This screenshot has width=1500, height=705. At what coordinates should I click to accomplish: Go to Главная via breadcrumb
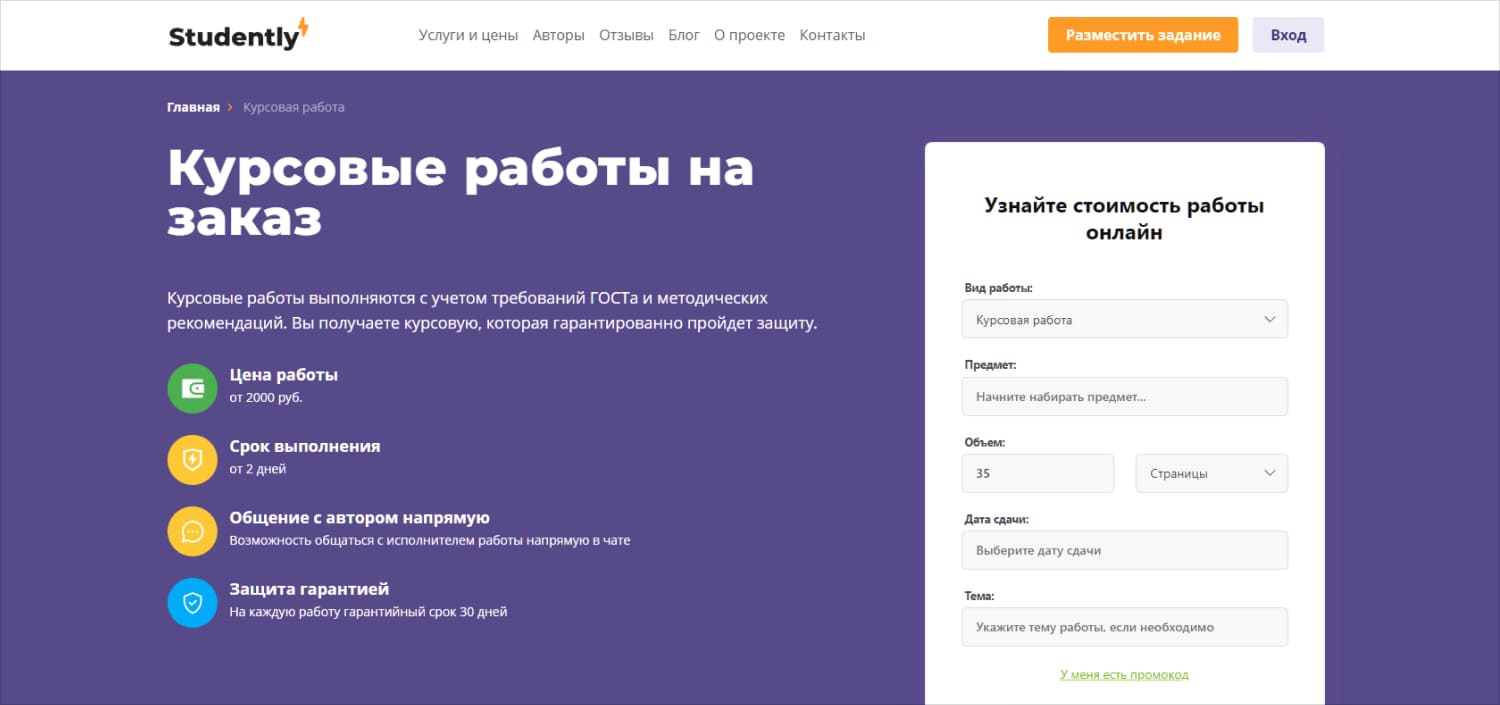point(193,107)
